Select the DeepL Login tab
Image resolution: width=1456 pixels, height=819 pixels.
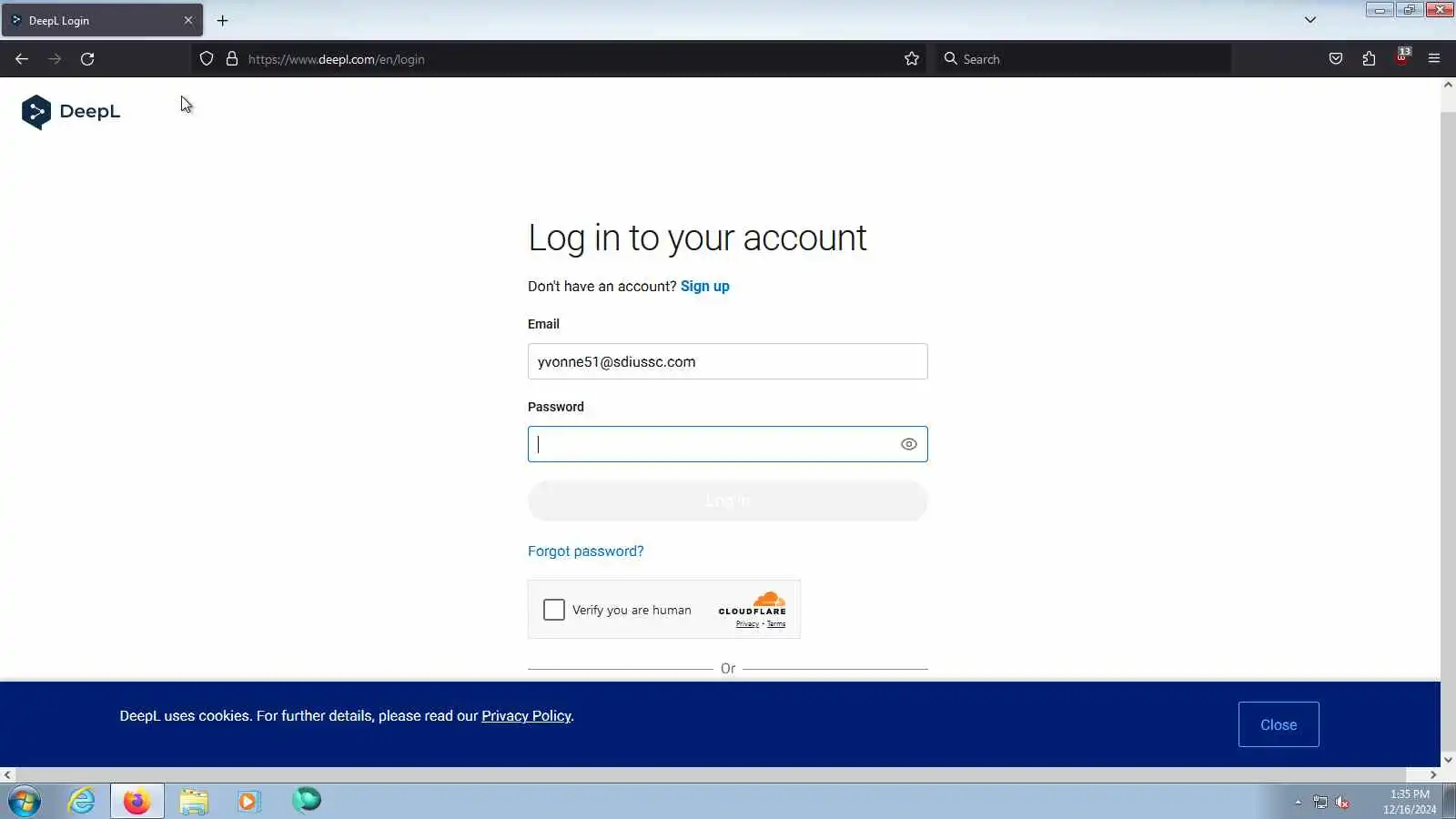tap(102, 20)
